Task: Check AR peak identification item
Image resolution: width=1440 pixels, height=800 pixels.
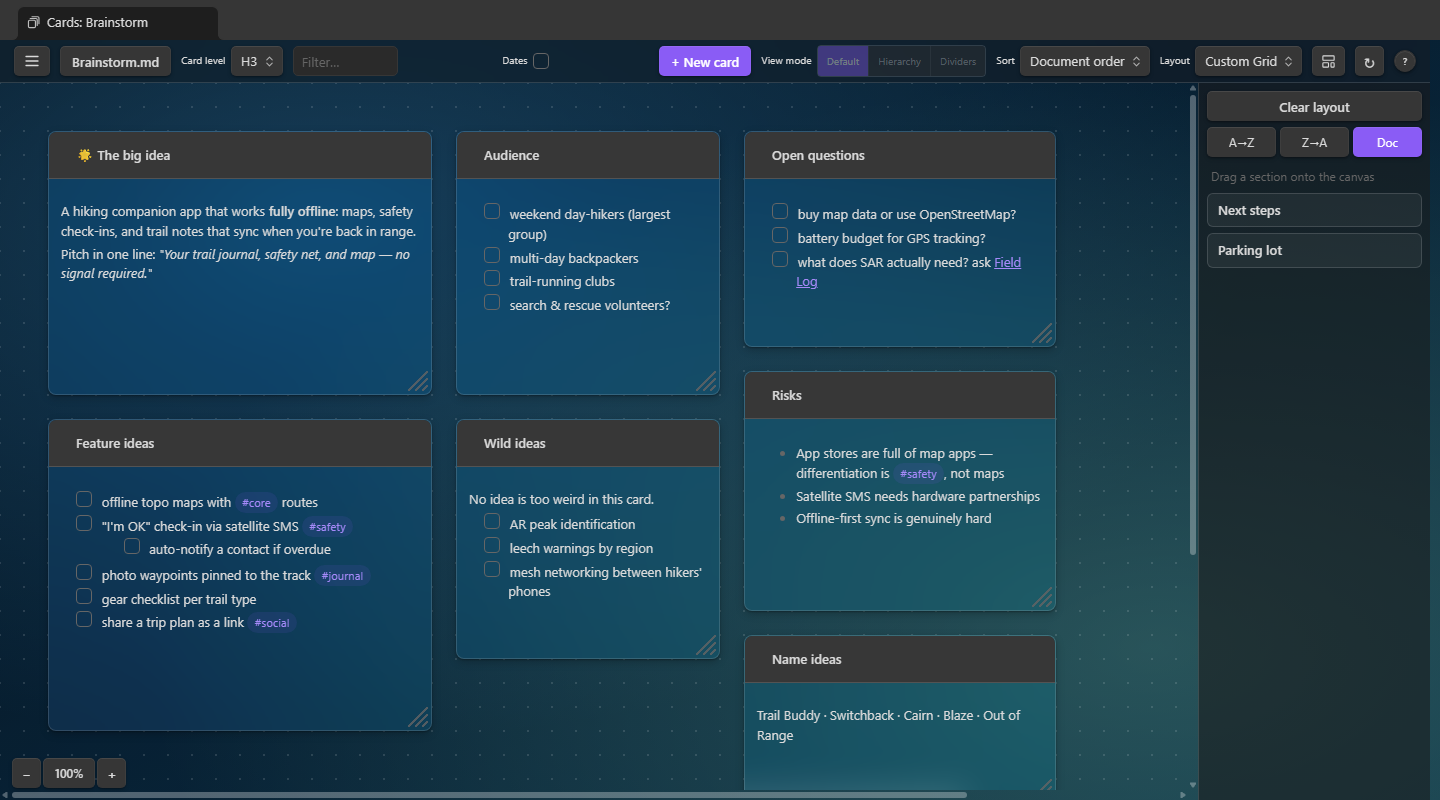Action: (x=492, y=521)
